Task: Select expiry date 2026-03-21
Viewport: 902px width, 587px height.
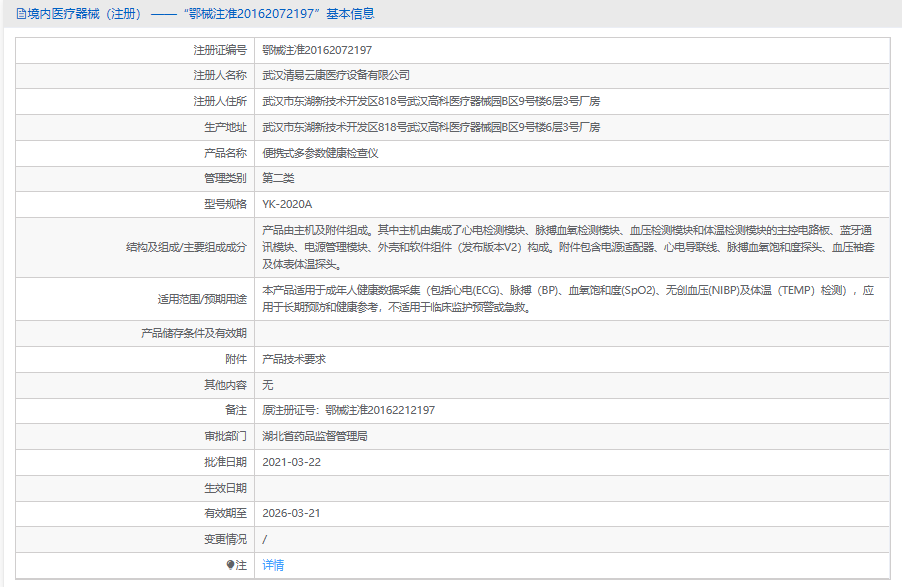Action: [291, 513]
